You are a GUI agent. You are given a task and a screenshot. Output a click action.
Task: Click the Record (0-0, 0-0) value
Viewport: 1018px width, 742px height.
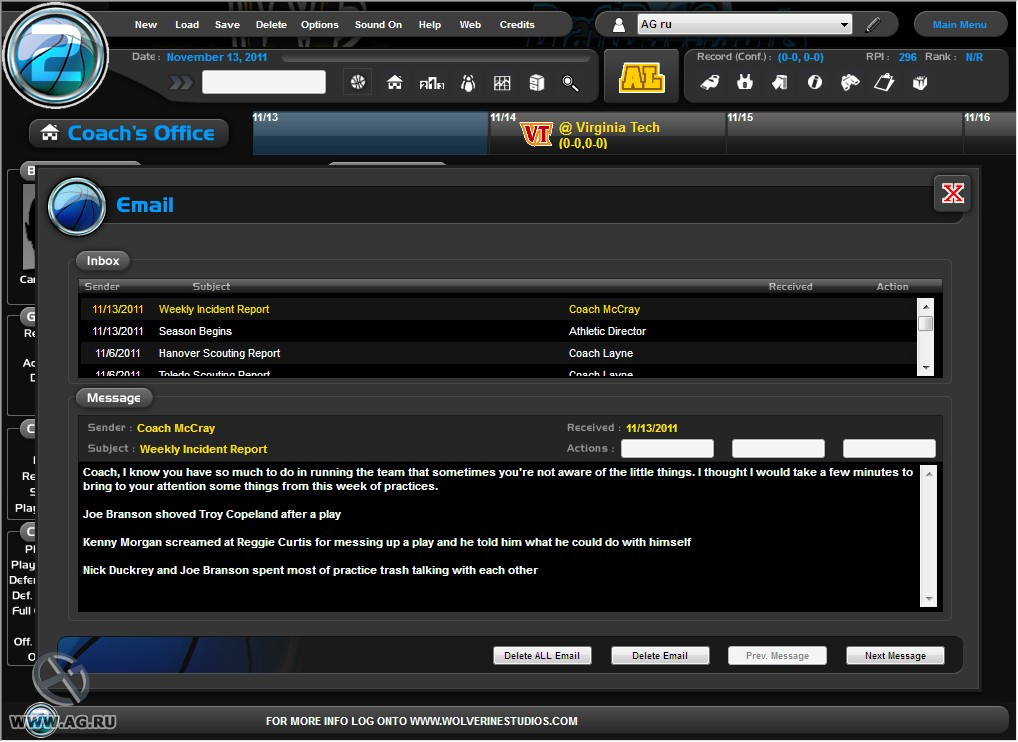(x=801, y=57)
